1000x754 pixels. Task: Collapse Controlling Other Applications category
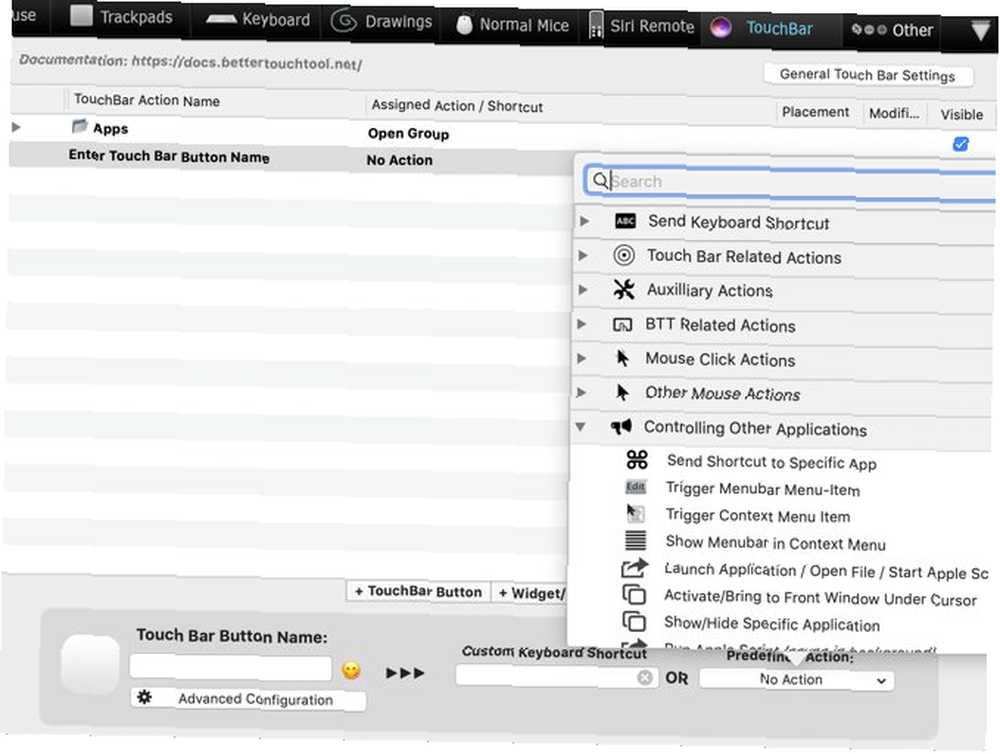[x=580, y=426]
